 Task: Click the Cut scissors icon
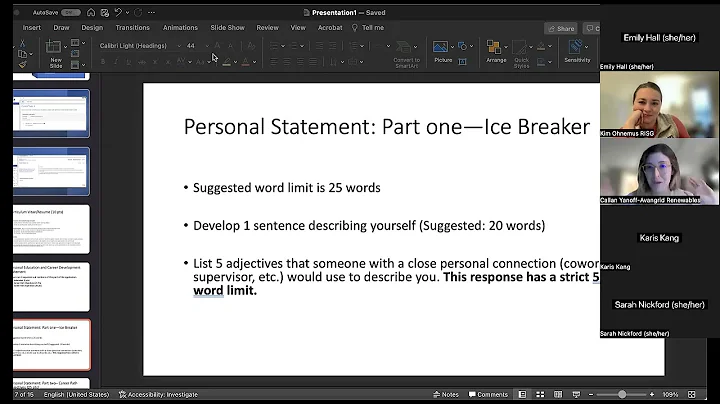click(22, 43)
